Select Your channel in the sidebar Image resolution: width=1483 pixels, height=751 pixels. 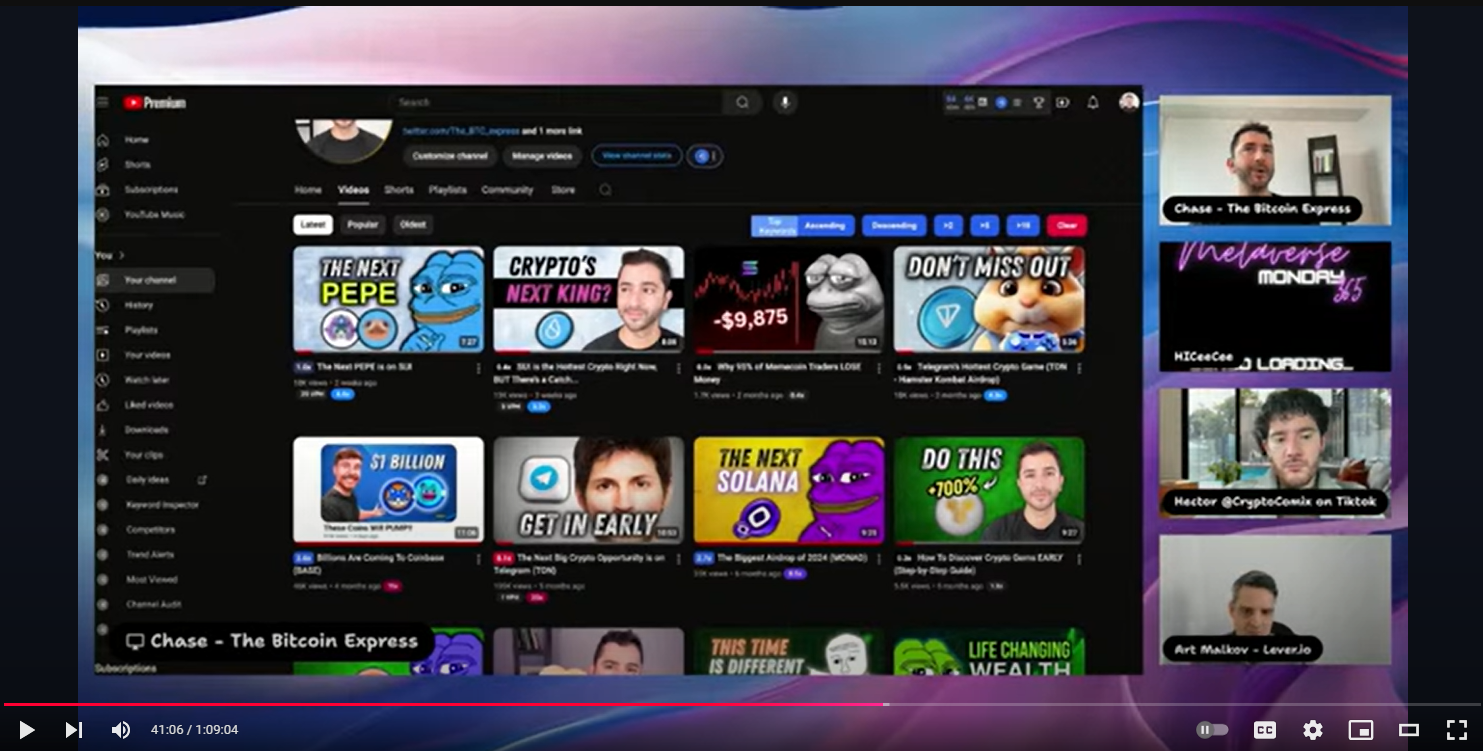155,280
